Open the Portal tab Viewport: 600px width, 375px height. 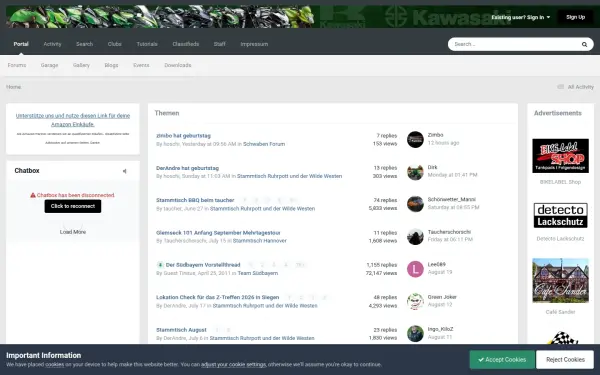[x=21, y=44]
